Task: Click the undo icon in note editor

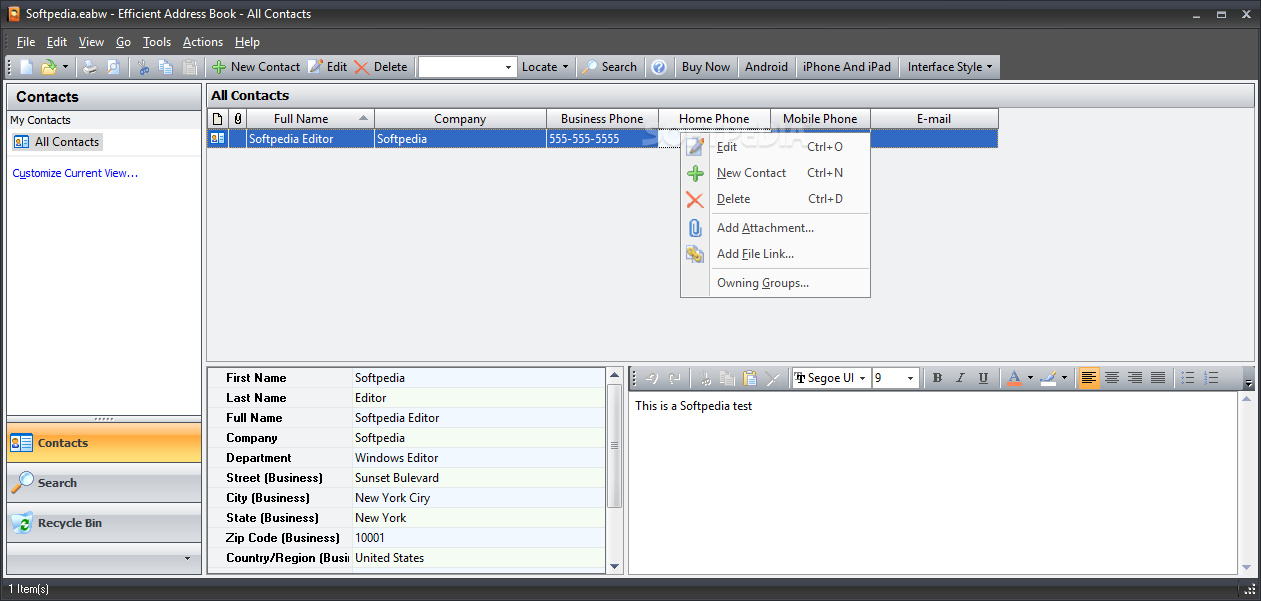Action: [x=652, y=378]
